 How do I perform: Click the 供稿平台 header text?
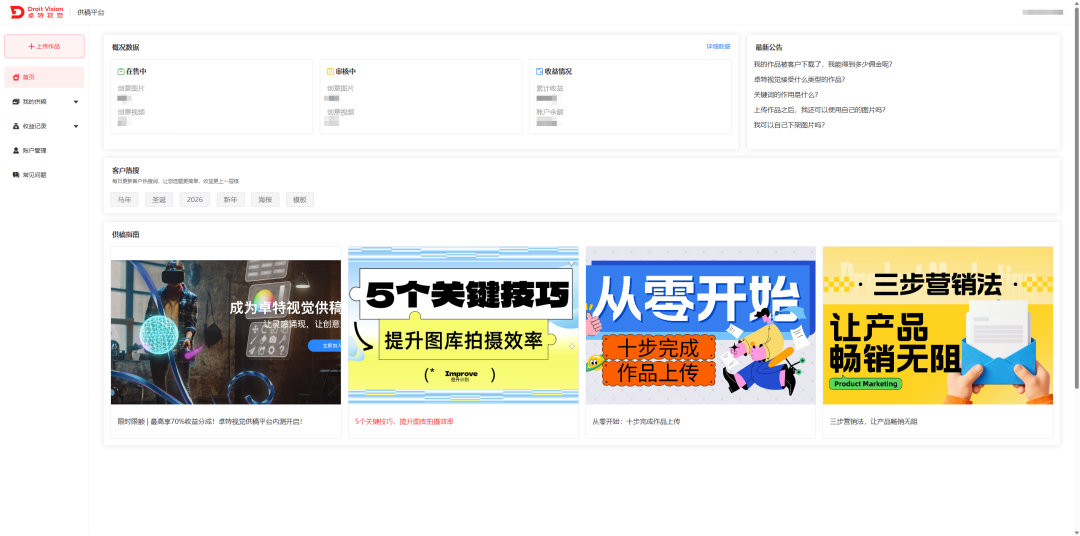[91, 12]
